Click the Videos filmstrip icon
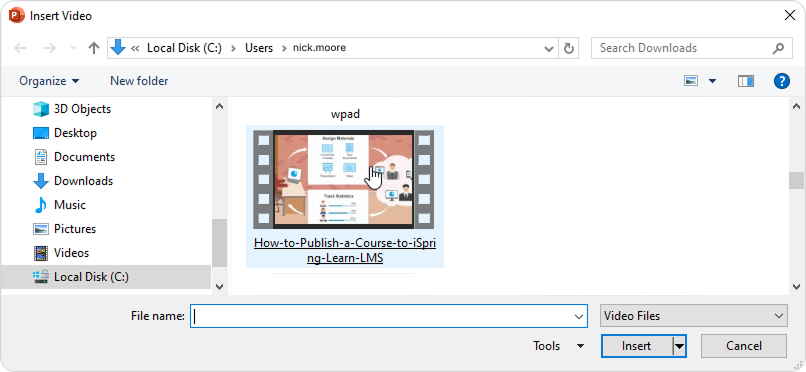Screen dimensions: 806x372 [x=41, y=253]
